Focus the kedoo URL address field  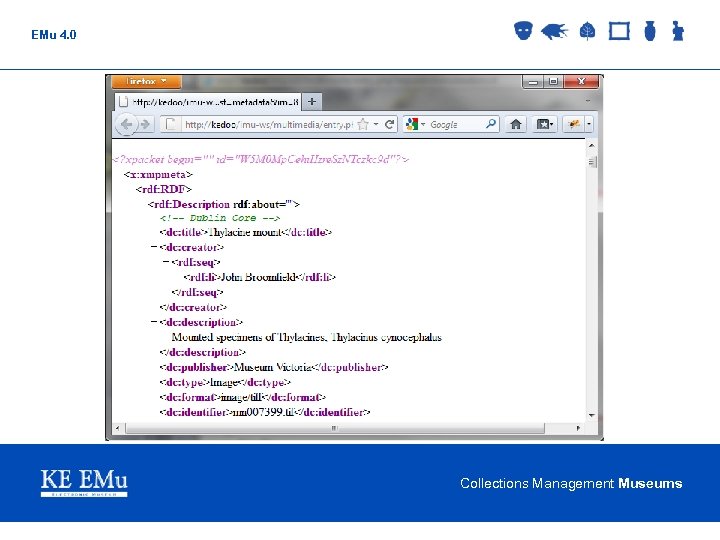pos(268,124)
